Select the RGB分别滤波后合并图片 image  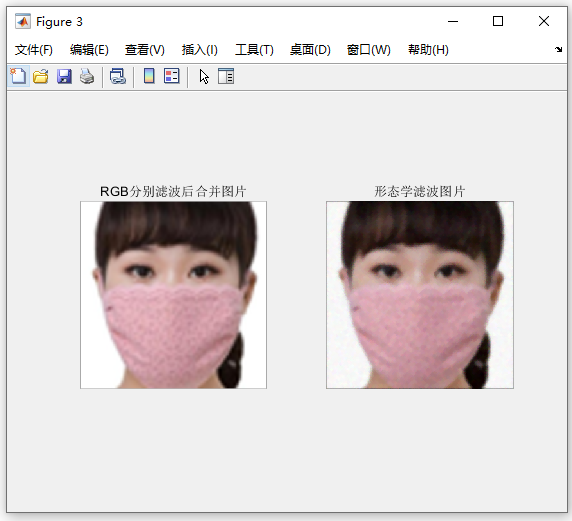pos(173,295)
